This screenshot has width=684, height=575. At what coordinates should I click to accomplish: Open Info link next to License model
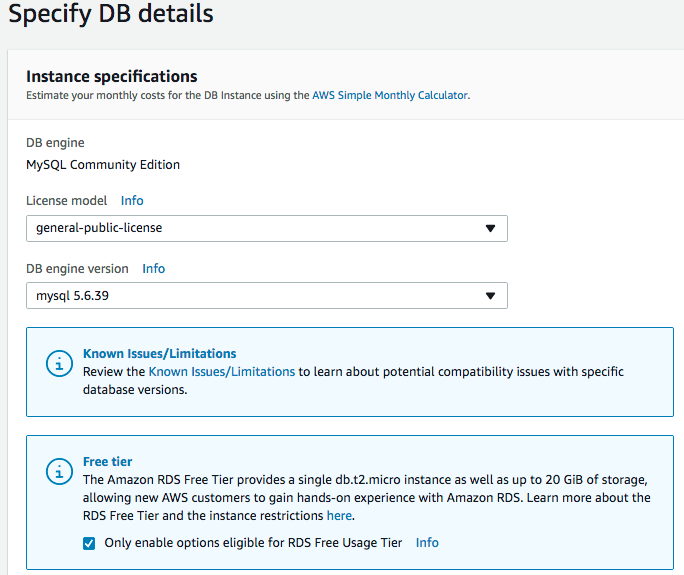pyautogui.click(x=132, y=201)
